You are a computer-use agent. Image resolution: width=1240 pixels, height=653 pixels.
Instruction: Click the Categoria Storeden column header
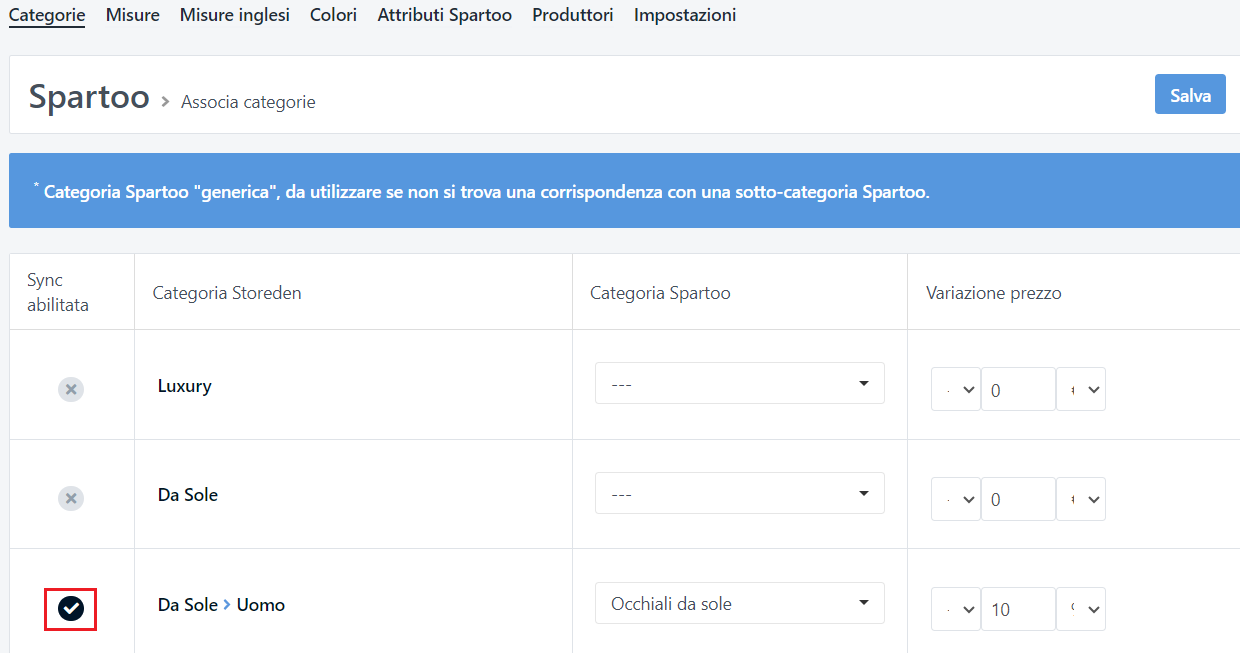227,293
